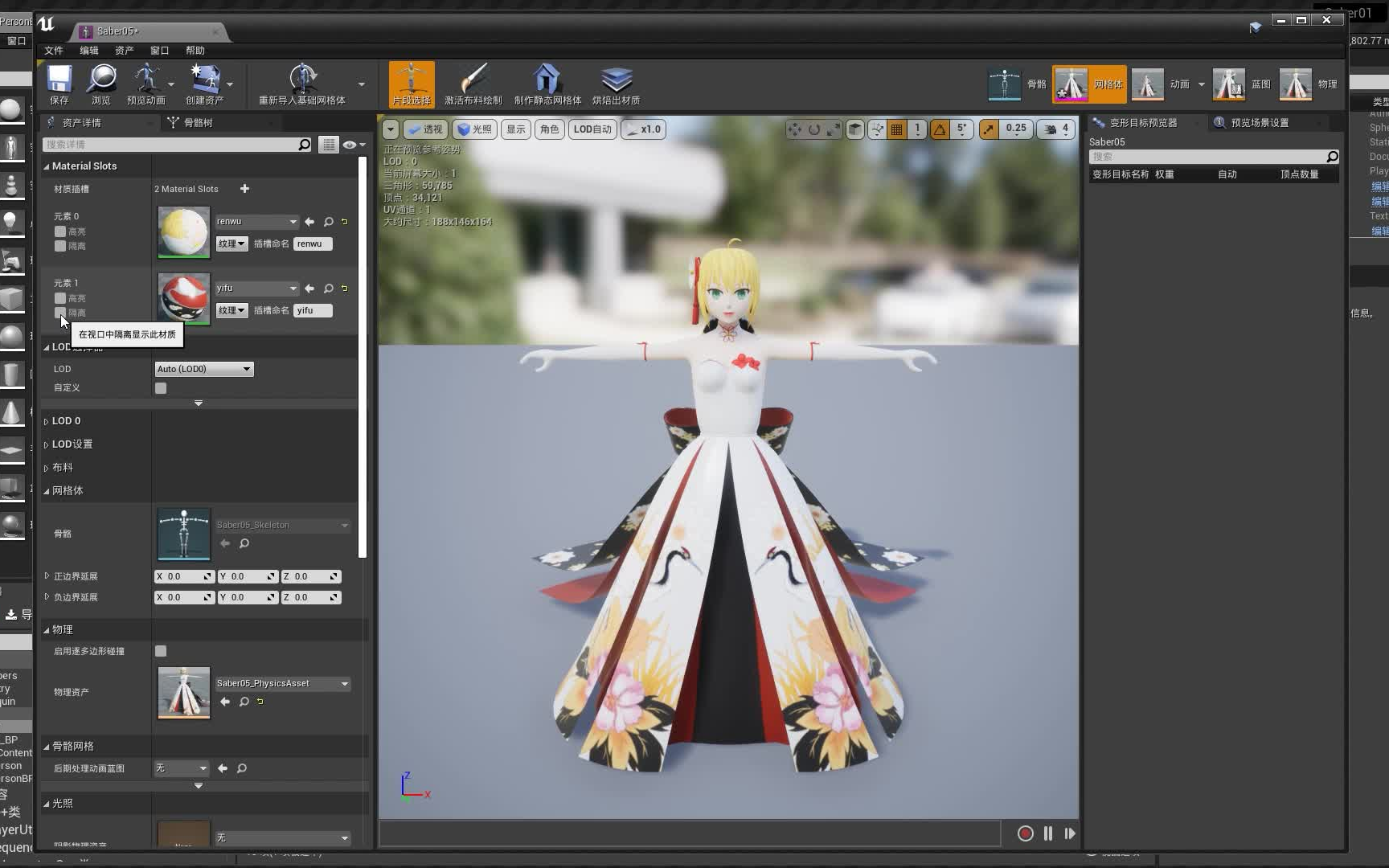Expand the 布料 (Clothing) section
Viewport: 1389px width, 868px height.
click(x=47, y=469)
